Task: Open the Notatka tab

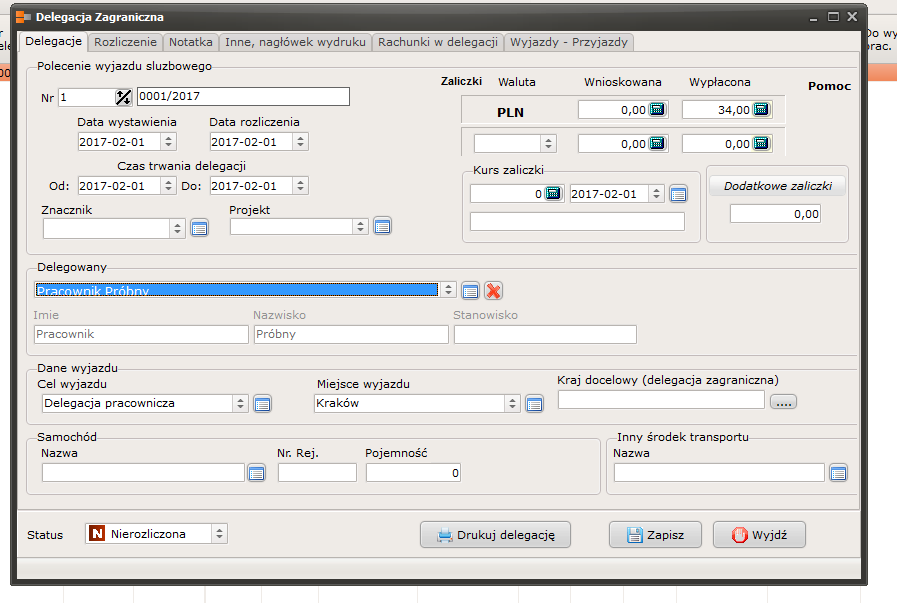Action: click(x=190, y=42)
